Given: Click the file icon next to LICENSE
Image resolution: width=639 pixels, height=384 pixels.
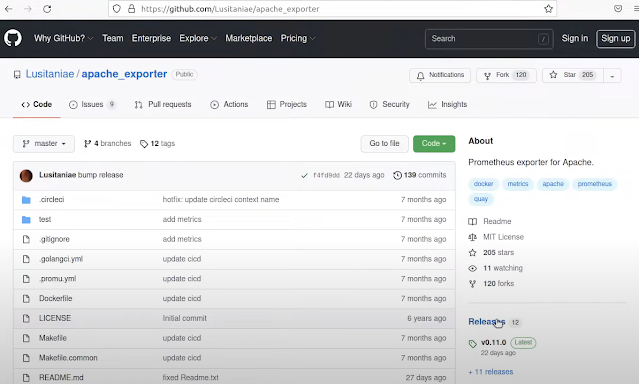Looking at the screenshot, I should (x=26, y=318).
